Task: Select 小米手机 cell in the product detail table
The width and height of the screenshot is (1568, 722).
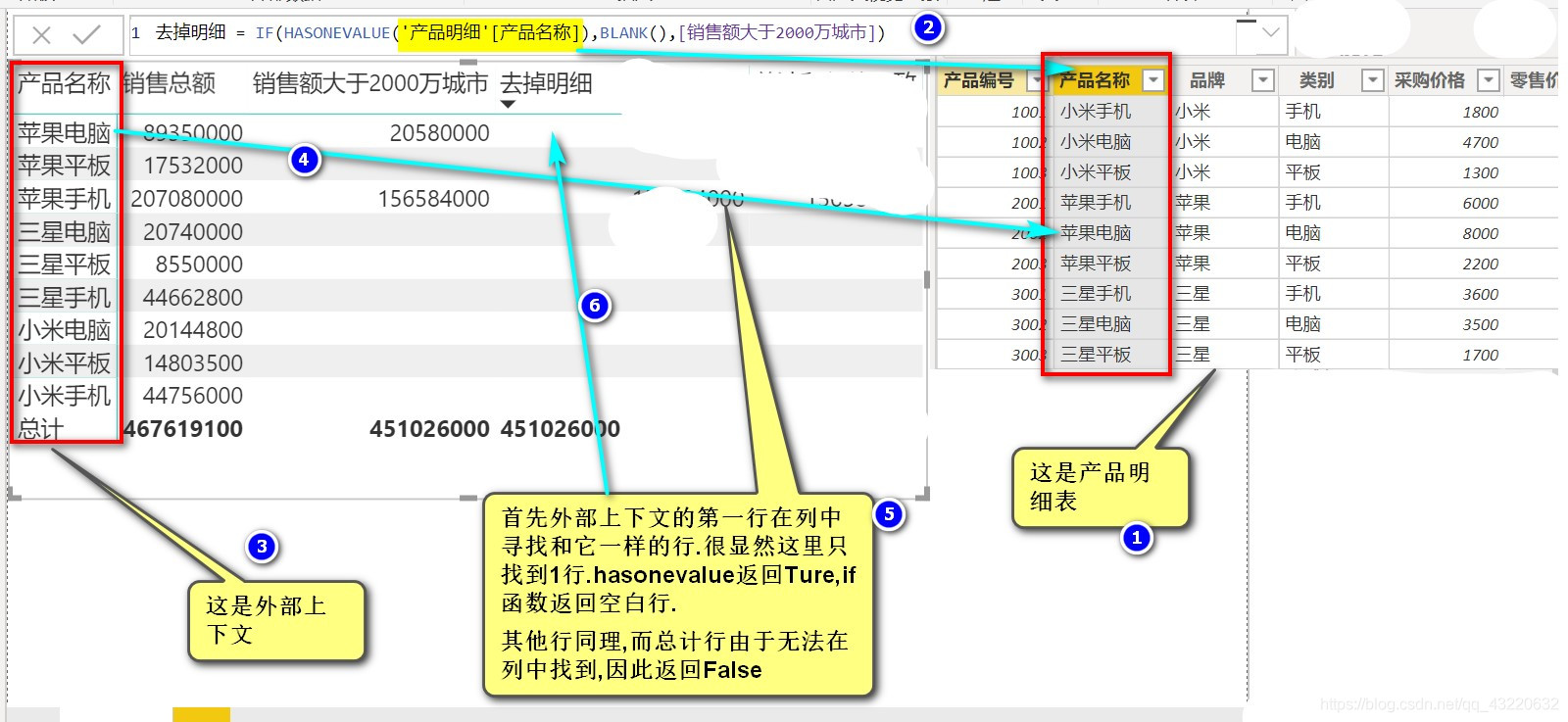Action: click(x=1096, y=112)
